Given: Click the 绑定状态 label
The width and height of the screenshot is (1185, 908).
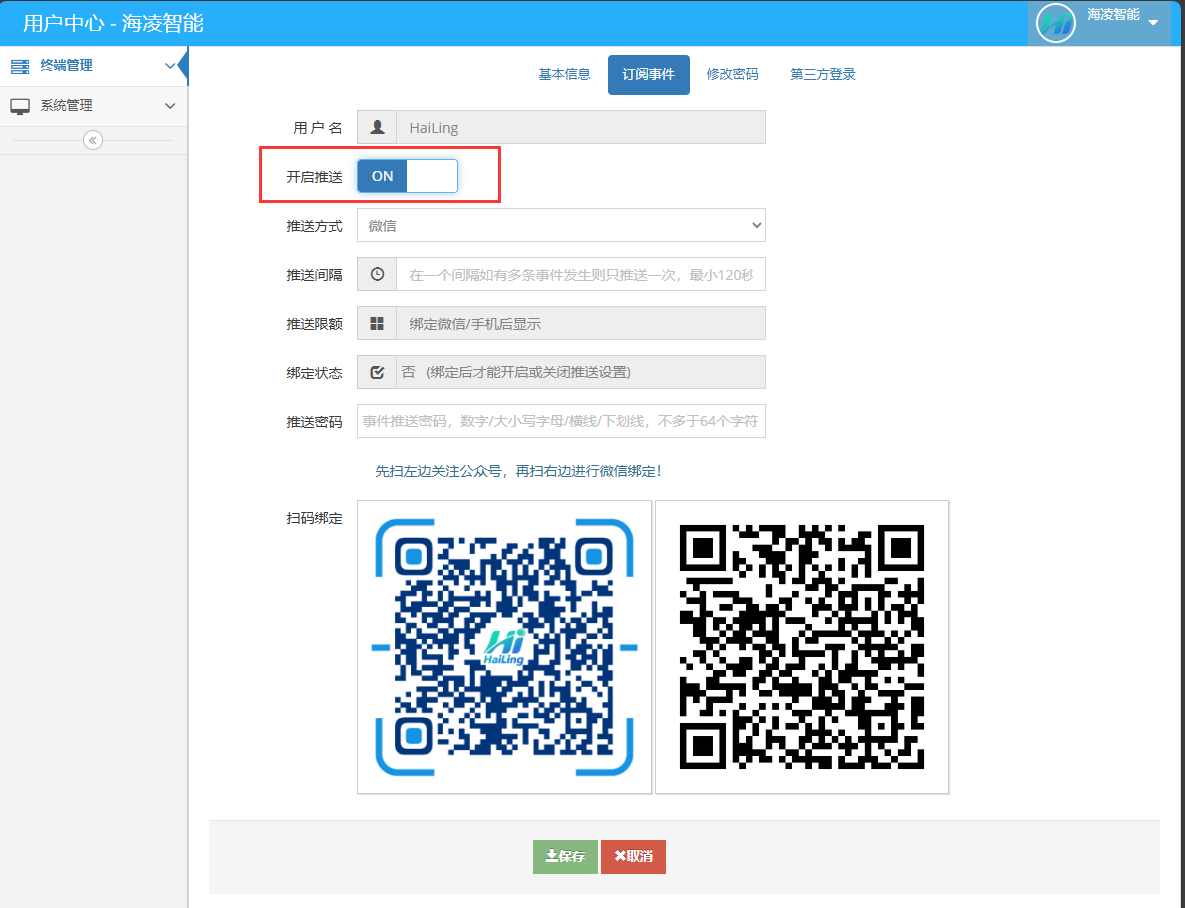Looking at the screenshot, I should [314, 373].
